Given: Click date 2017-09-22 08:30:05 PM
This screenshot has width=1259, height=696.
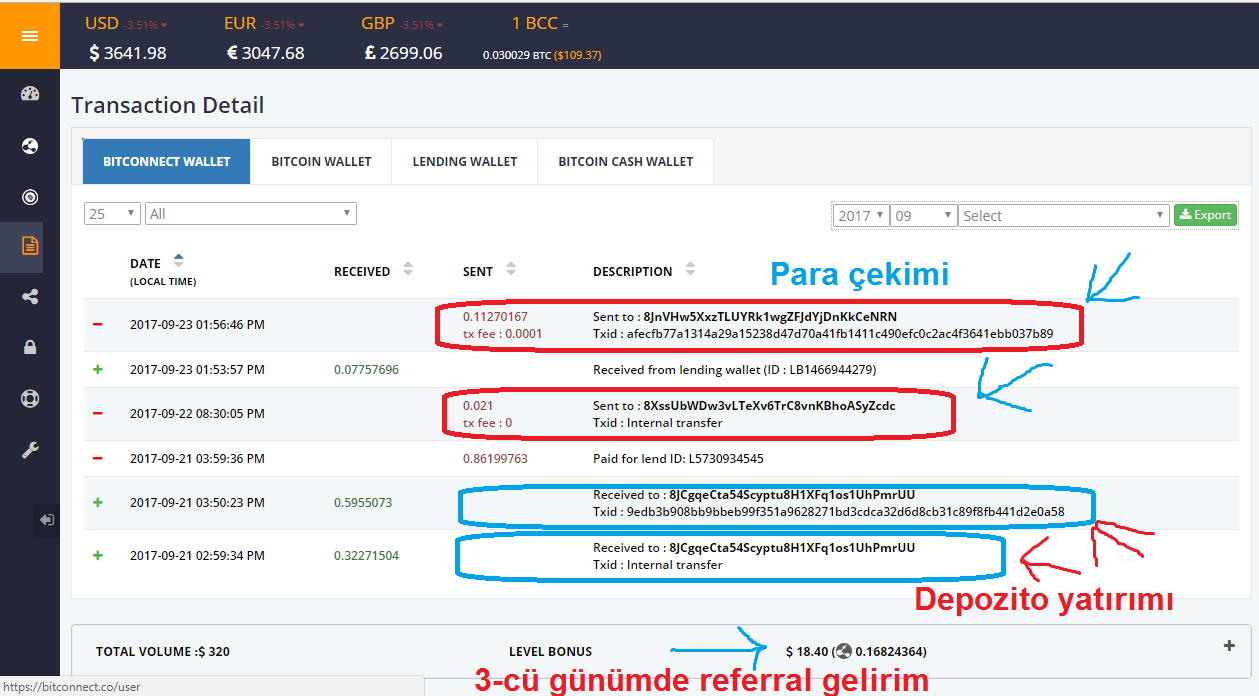Looking at the screenshot, I should pos(197,414).
